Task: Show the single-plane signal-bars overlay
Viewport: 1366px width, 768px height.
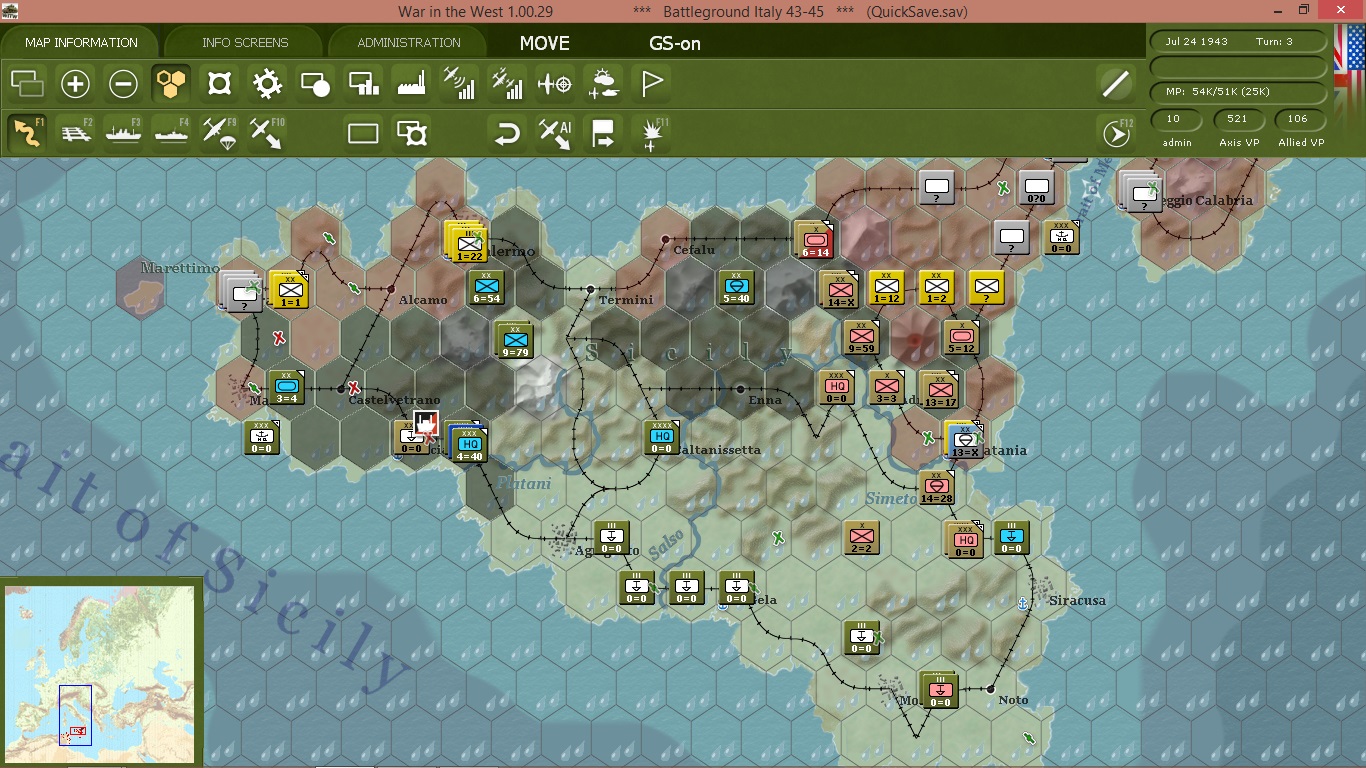Action: [x=459, y=84]
